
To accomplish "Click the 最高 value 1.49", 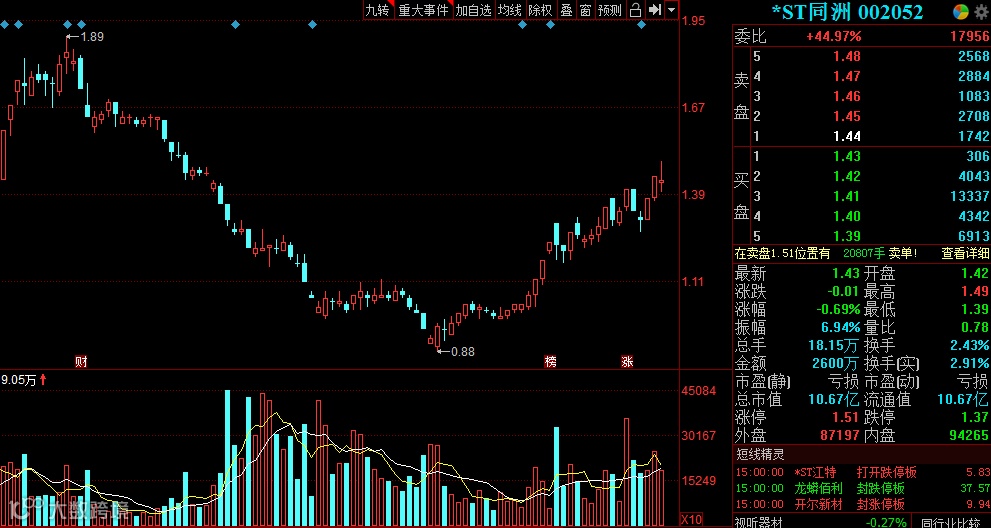I will click(x=975, y=292).
